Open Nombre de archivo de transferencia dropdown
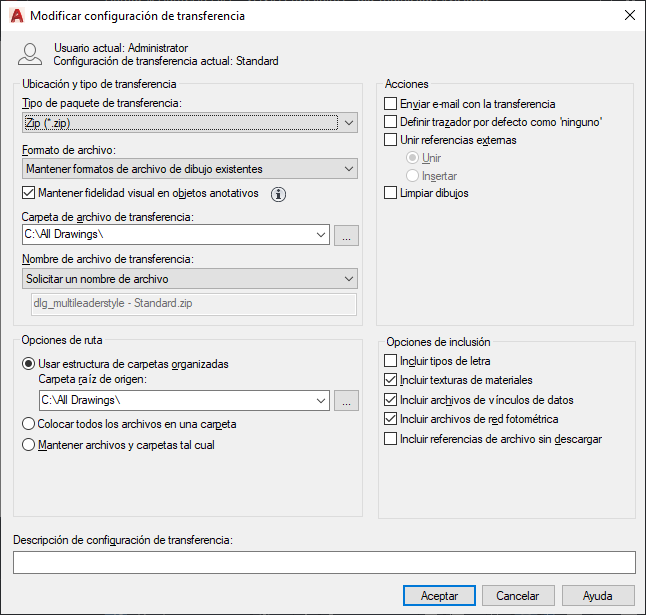 point(190,279)
